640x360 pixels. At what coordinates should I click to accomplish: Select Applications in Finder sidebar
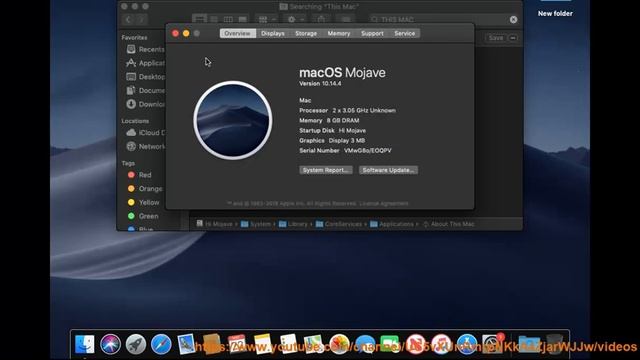tap(145, 63)
